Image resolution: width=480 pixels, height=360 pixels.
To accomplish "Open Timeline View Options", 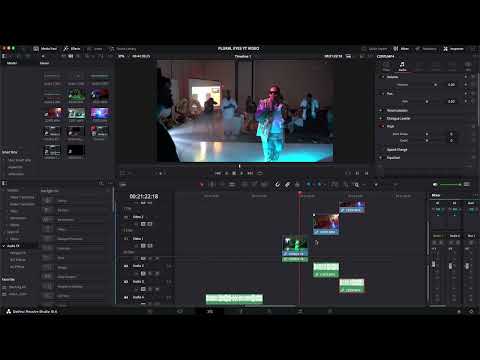I will point(123,184).
